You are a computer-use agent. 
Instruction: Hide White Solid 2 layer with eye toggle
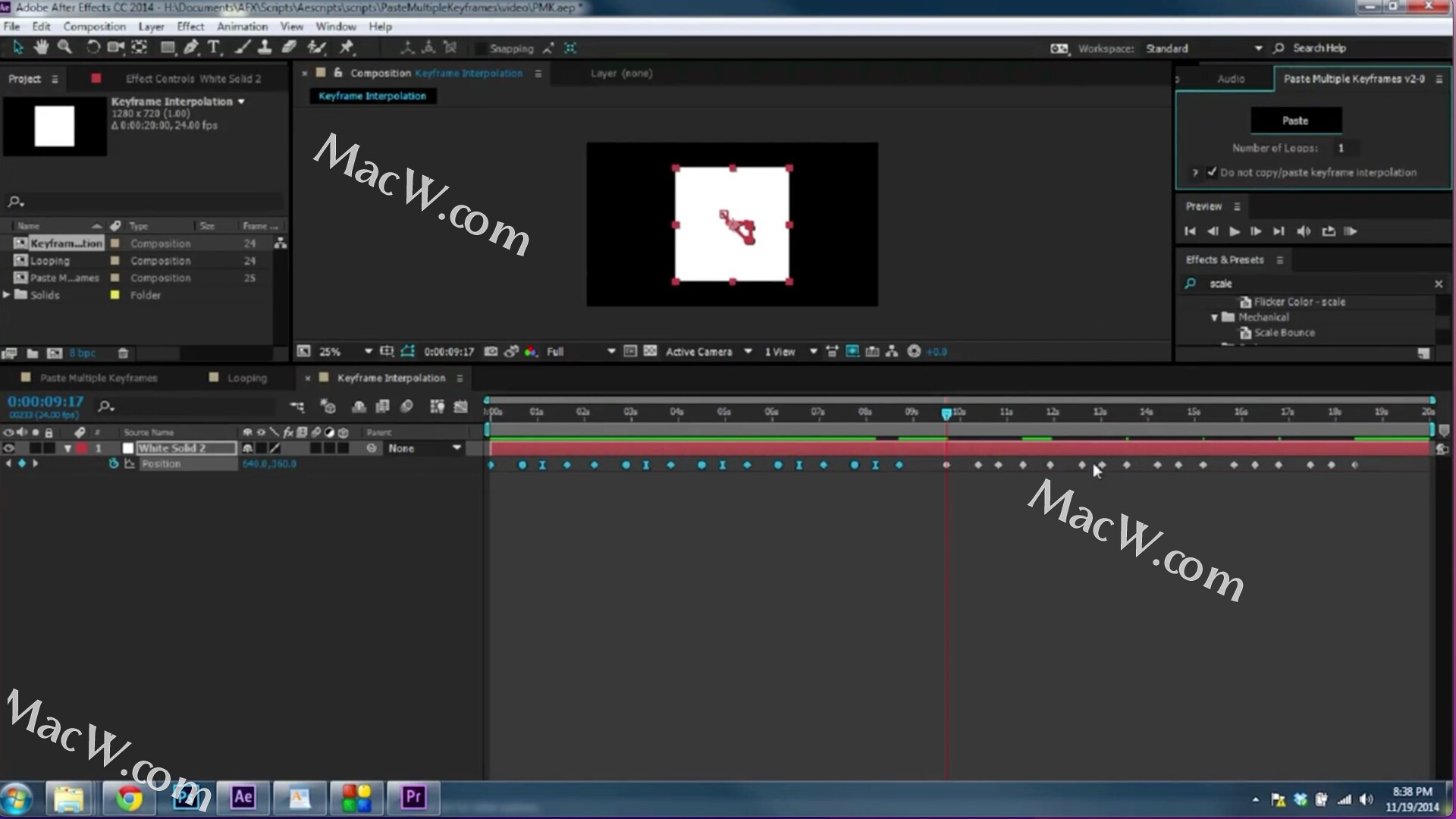point(8,448)
